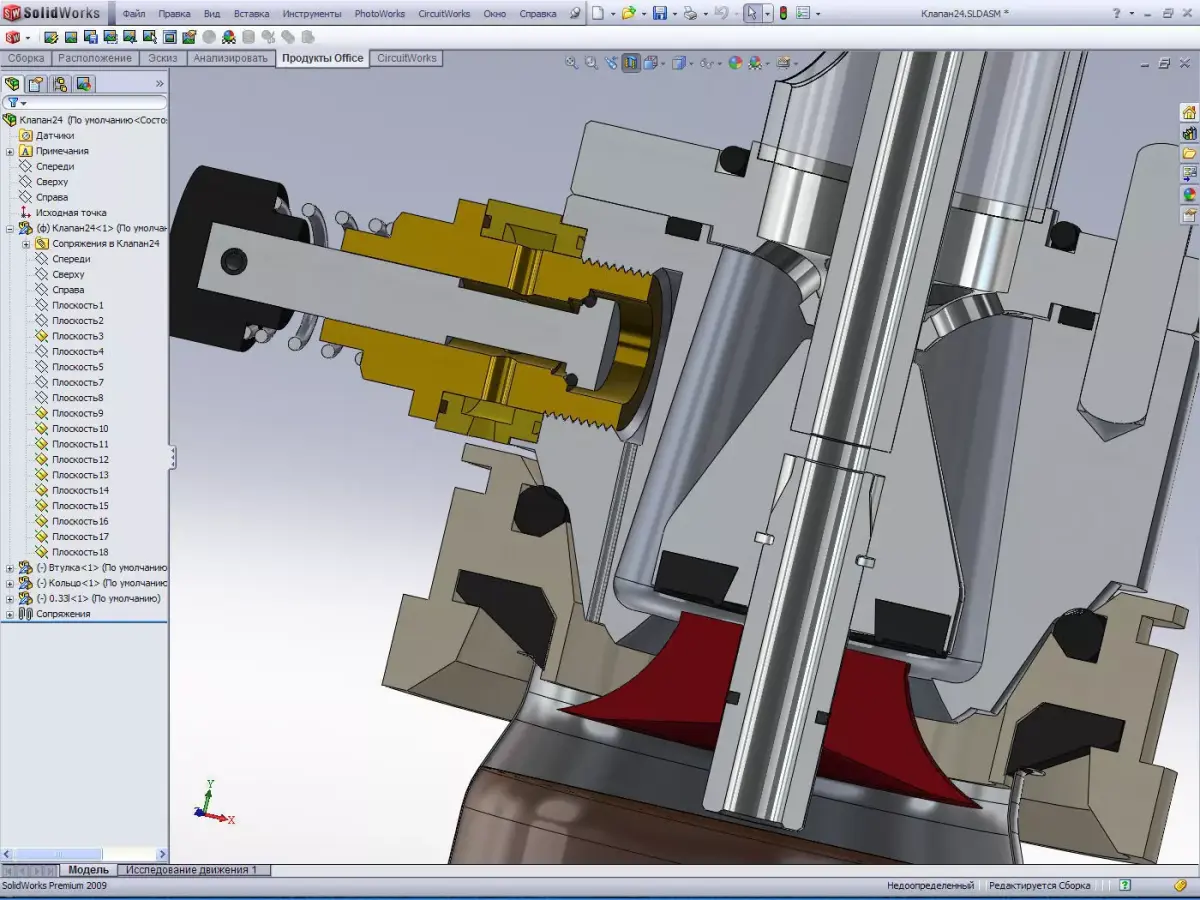Click the Edit Appearance color ball icon
1200x900 pixels.
736,62
